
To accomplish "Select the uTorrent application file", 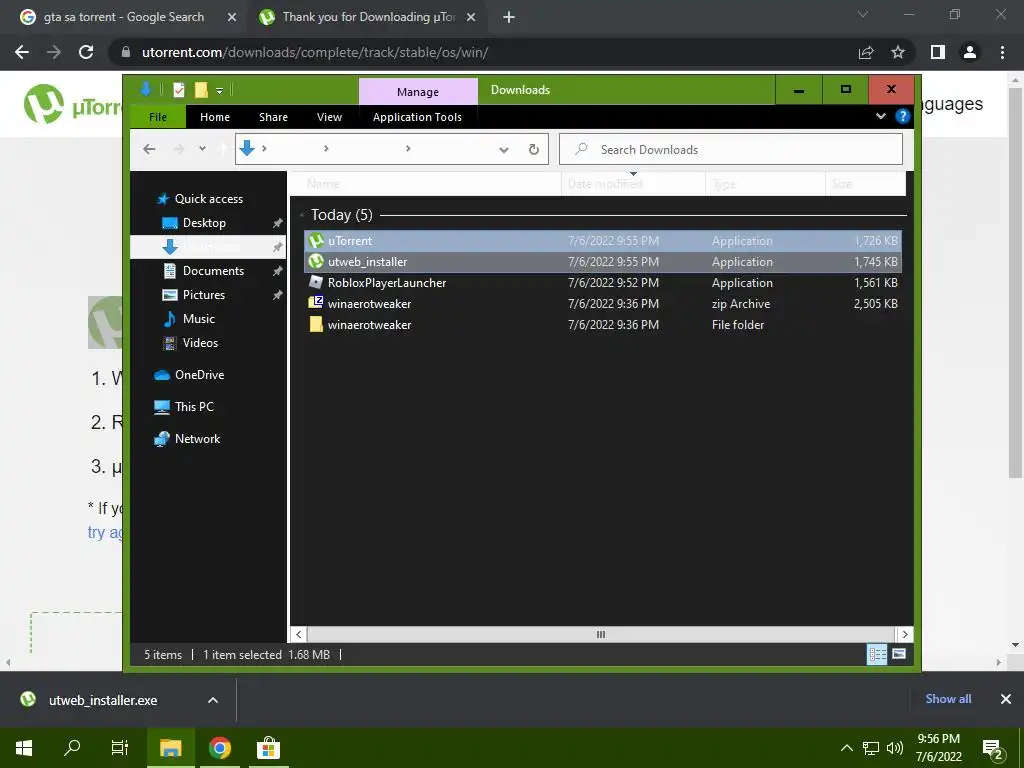I will click(603, 241).
